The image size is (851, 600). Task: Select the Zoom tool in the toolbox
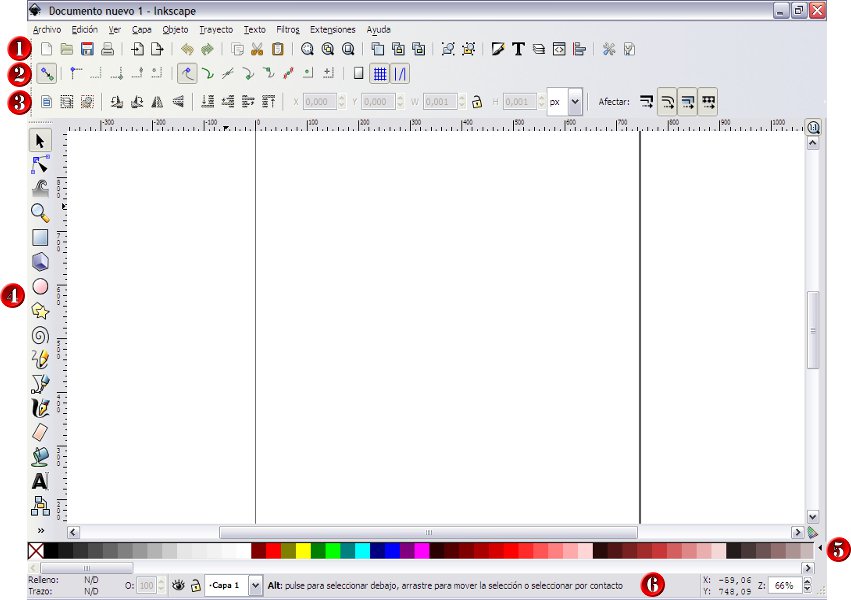coord(40,212)
